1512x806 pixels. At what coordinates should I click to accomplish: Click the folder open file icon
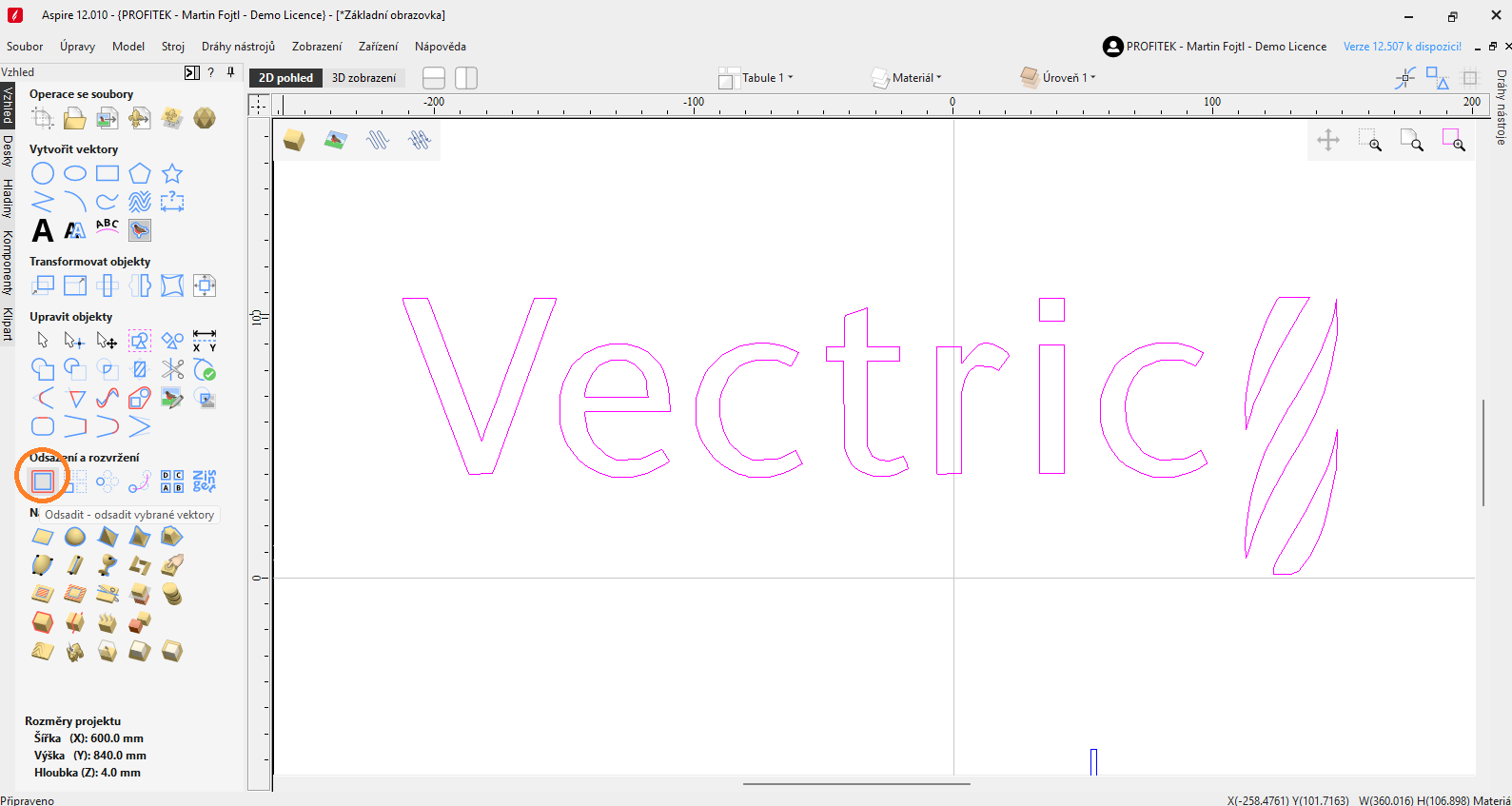pos(75,118)
